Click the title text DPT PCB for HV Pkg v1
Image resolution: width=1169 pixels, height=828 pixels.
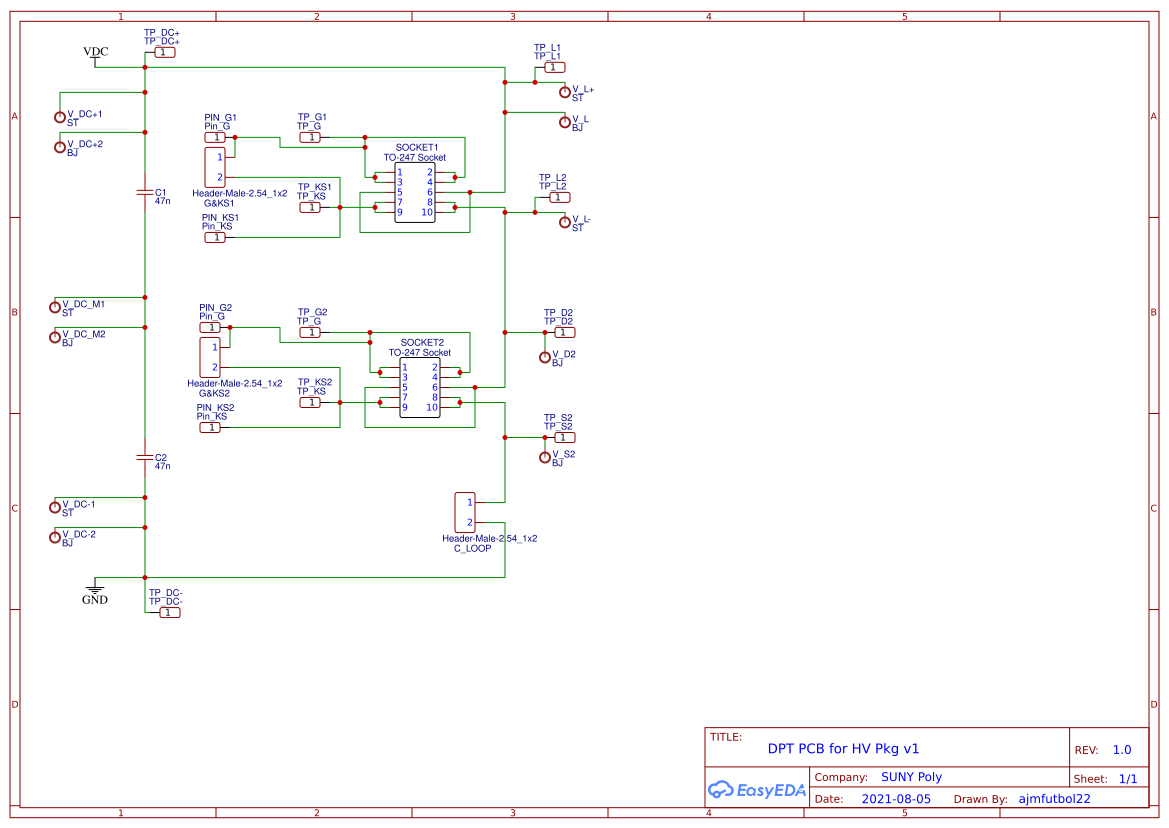click(x=843, y=748)
